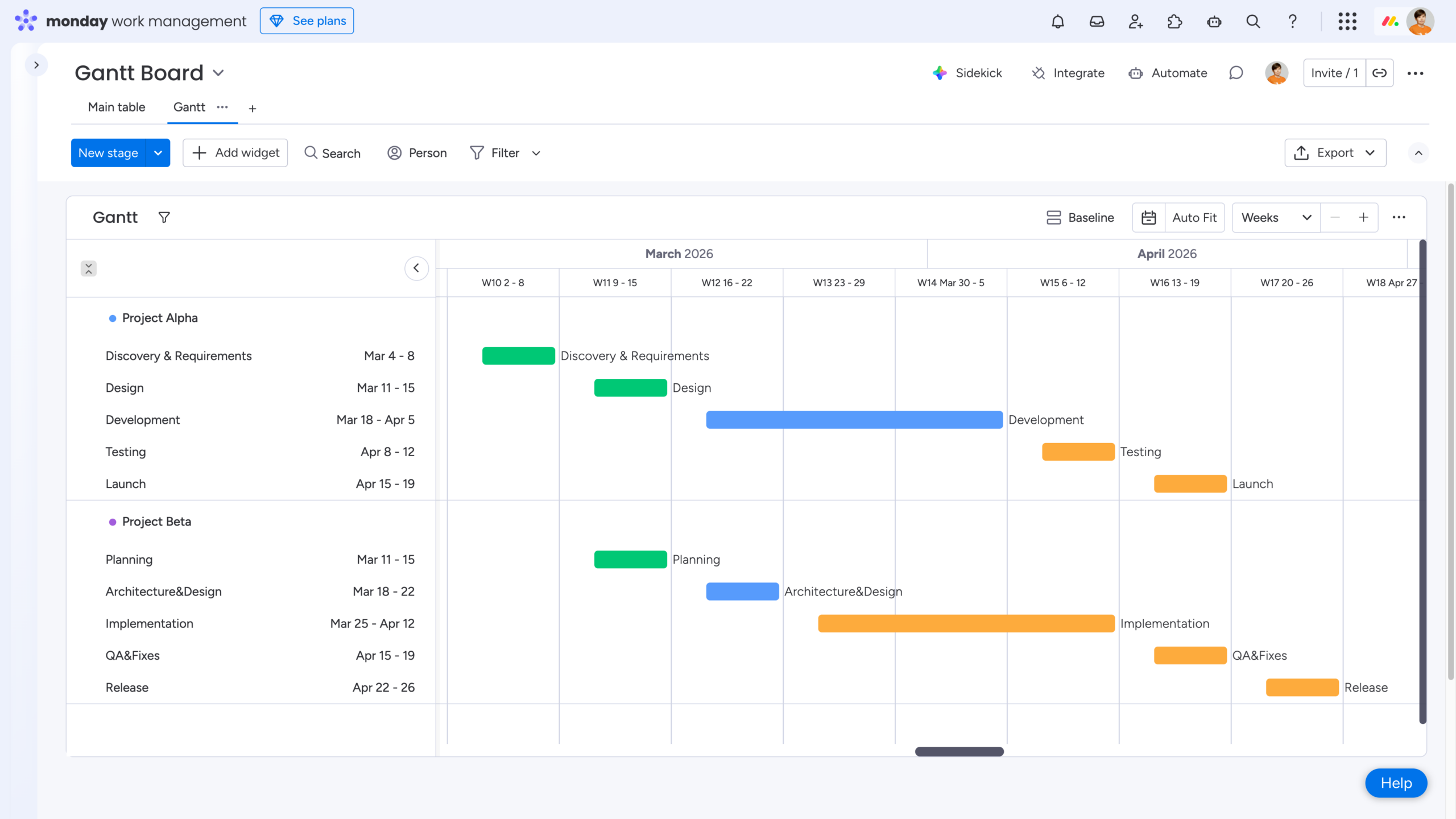
Task: Open the Automate center
Action: (x=1167, y=73)
